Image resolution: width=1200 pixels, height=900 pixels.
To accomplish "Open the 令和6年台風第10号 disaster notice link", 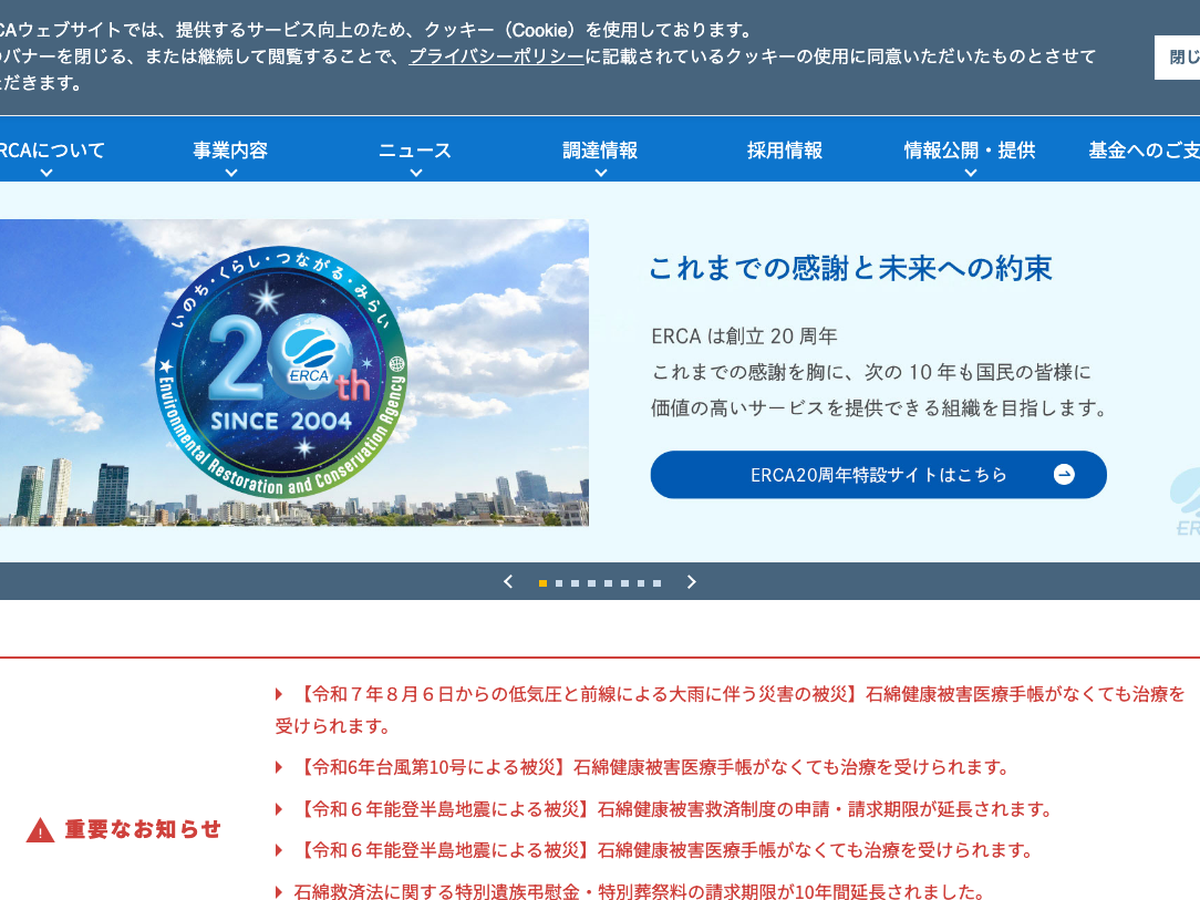I will (654, 767).
